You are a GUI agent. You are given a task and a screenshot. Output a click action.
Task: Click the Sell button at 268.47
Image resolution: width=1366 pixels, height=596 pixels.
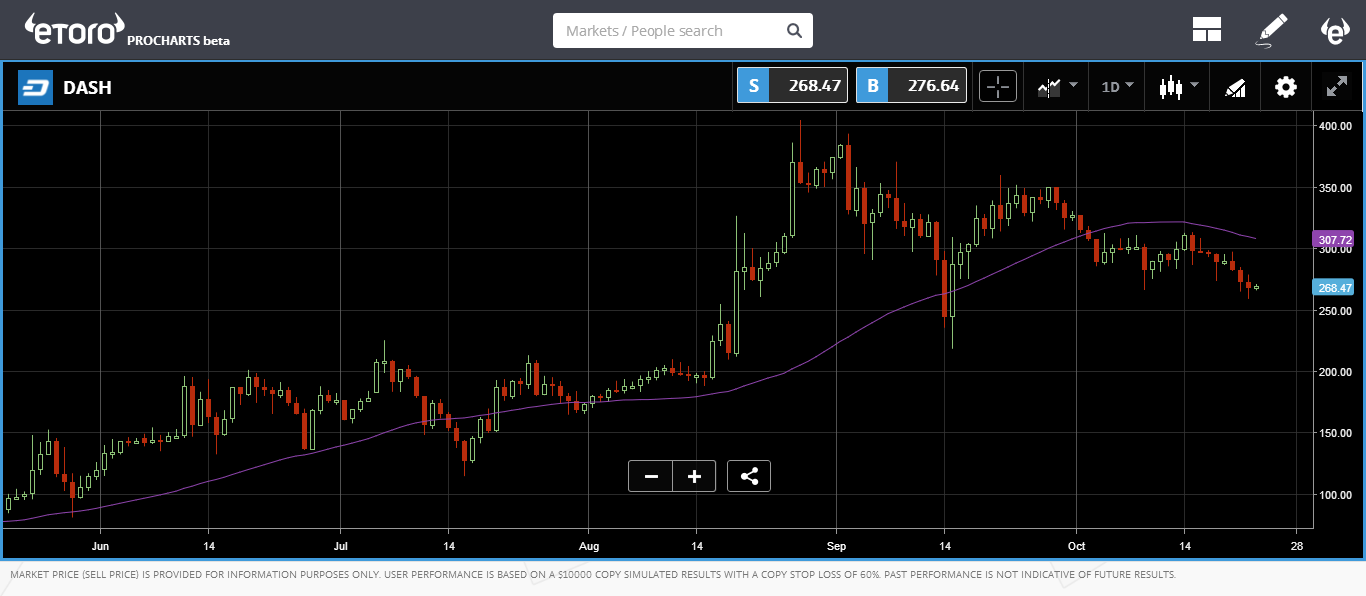[x=792, y=85]
